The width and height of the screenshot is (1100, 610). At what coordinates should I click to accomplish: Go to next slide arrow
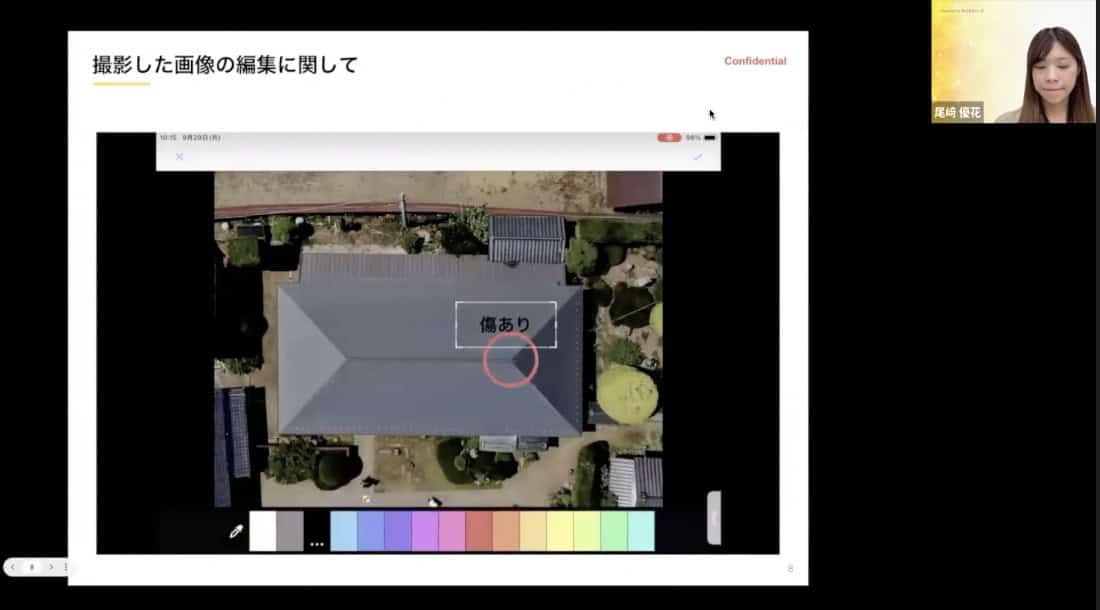[x=51, y=567]
